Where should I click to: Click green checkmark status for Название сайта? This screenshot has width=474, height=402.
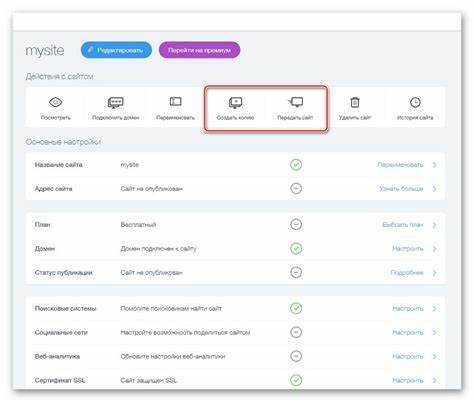click(x=296, y=165)
